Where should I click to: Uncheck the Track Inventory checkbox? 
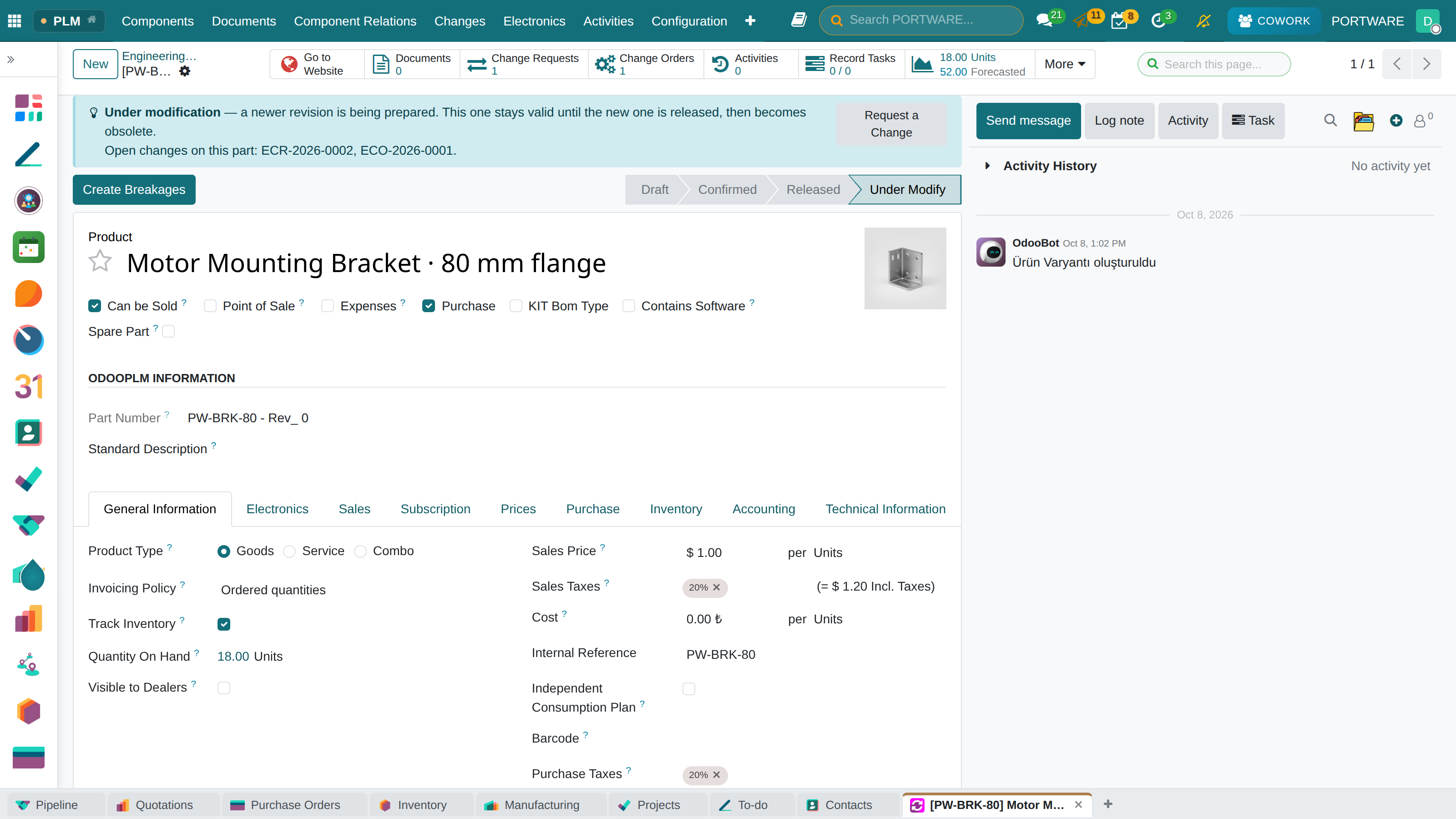(x=224, y=624)
